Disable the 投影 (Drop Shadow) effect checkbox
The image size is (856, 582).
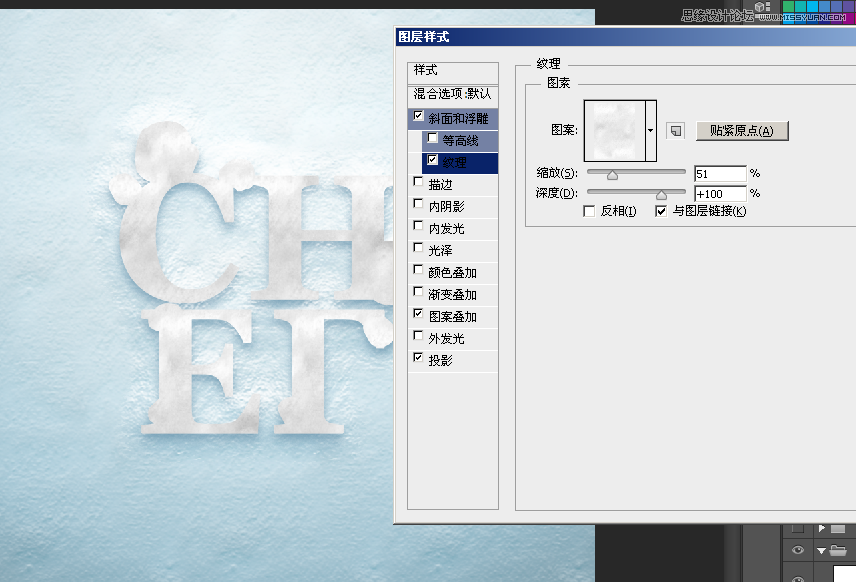418,359
